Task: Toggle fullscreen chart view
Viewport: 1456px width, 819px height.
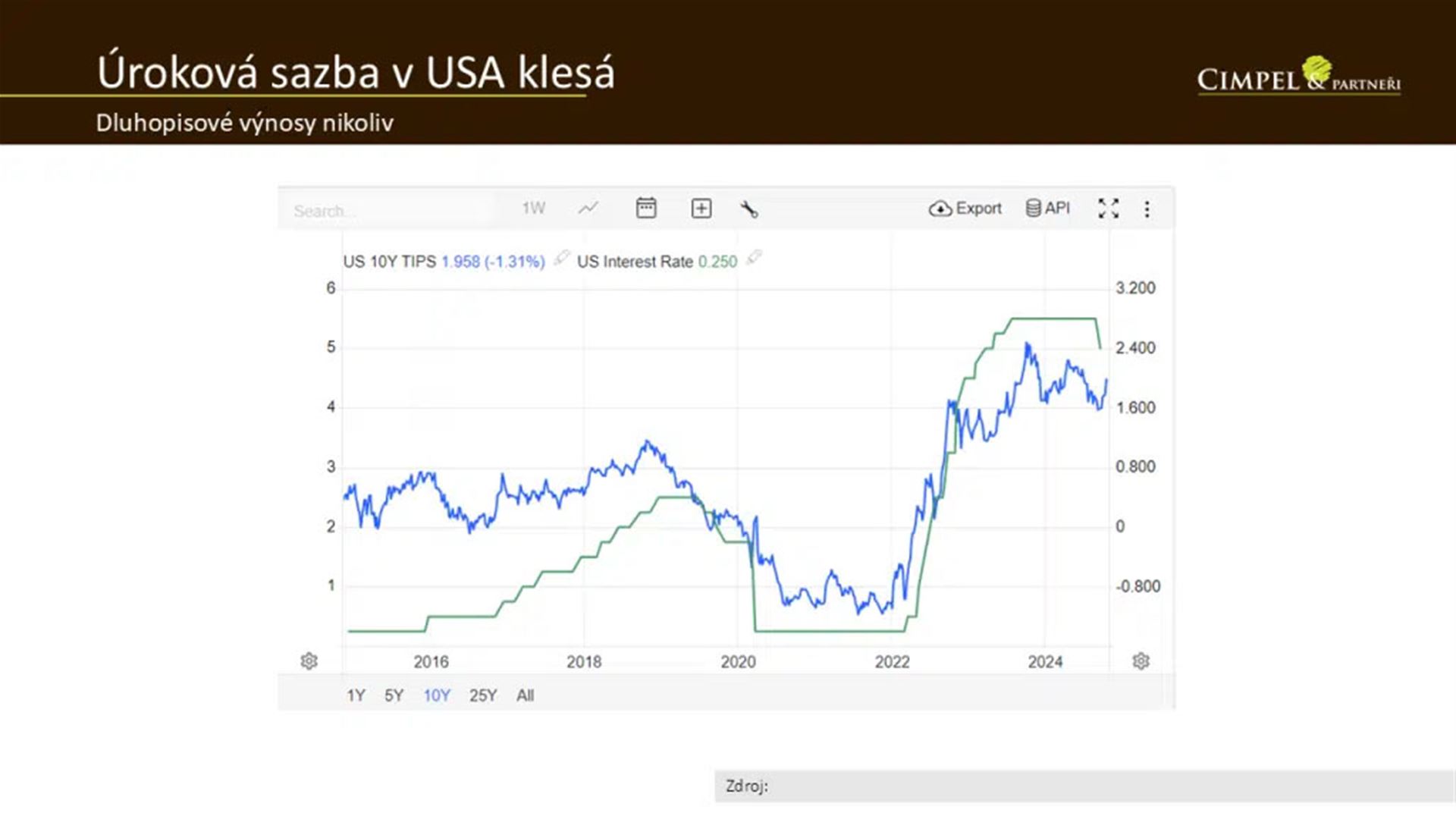Action: [x=1108, y=209]
